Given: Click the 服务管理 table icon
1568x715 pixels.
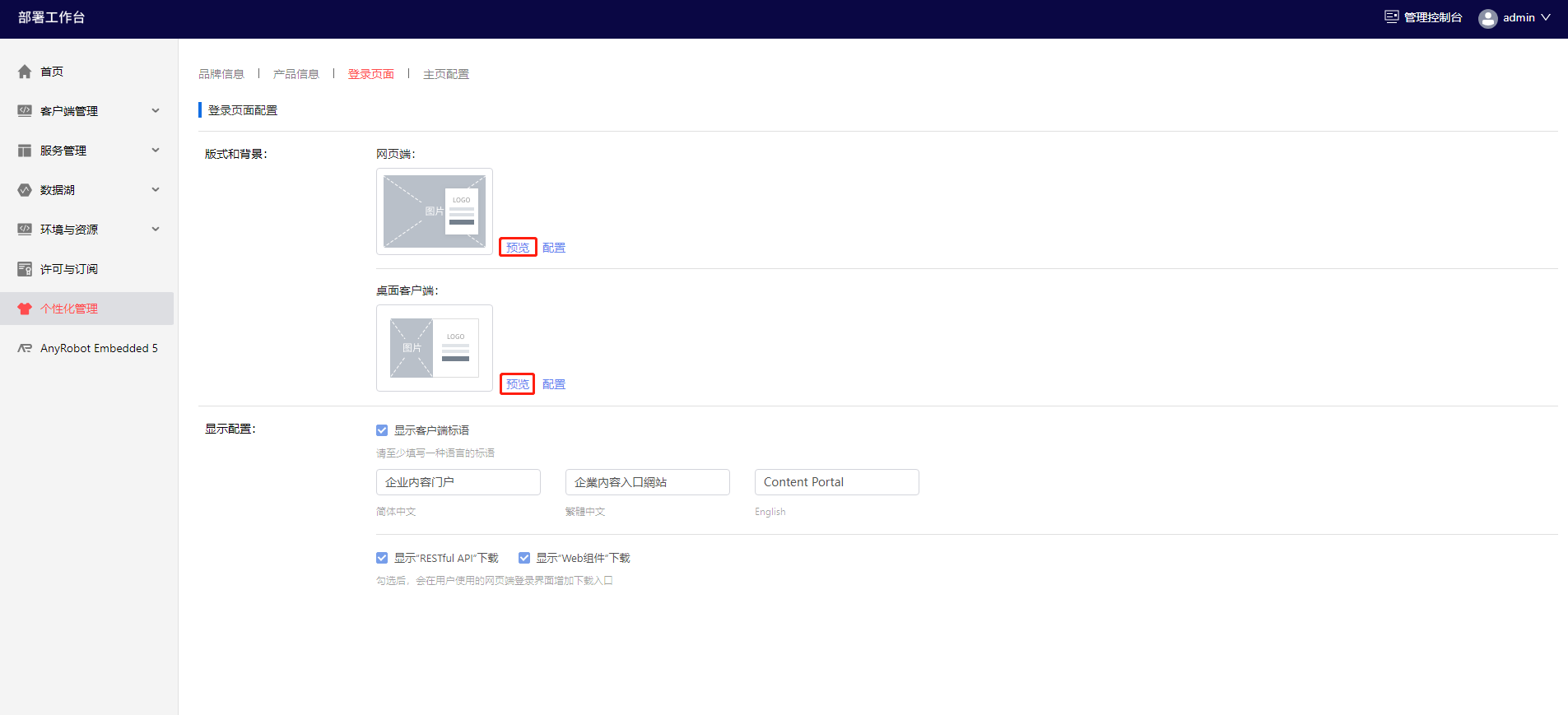Looking at the screenshot, I should 25,151.
